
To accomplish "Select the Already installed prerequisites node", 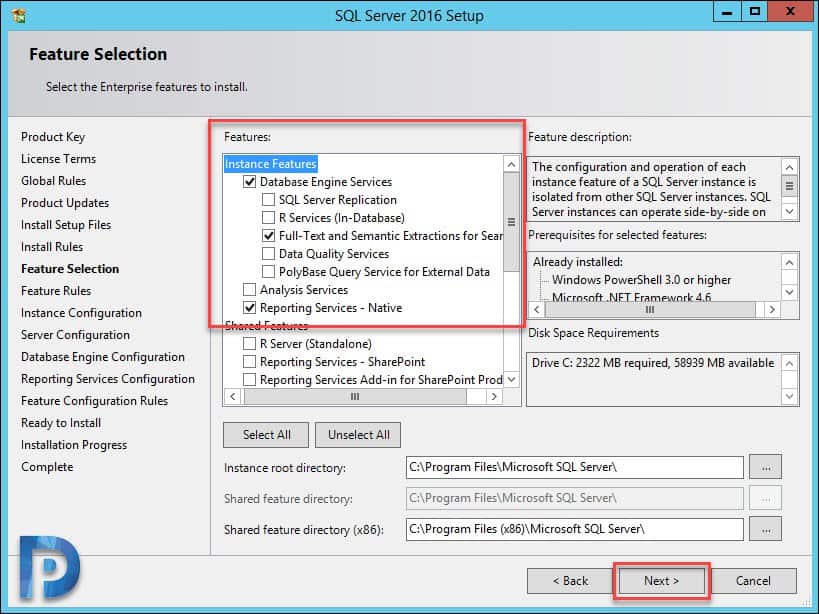I will 578,262.
